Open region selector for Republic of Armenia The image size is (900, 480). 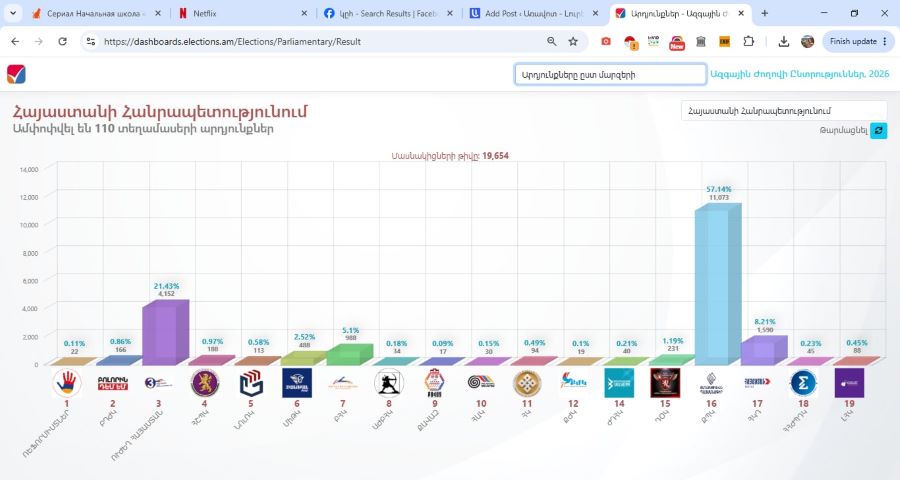point(784,111)
